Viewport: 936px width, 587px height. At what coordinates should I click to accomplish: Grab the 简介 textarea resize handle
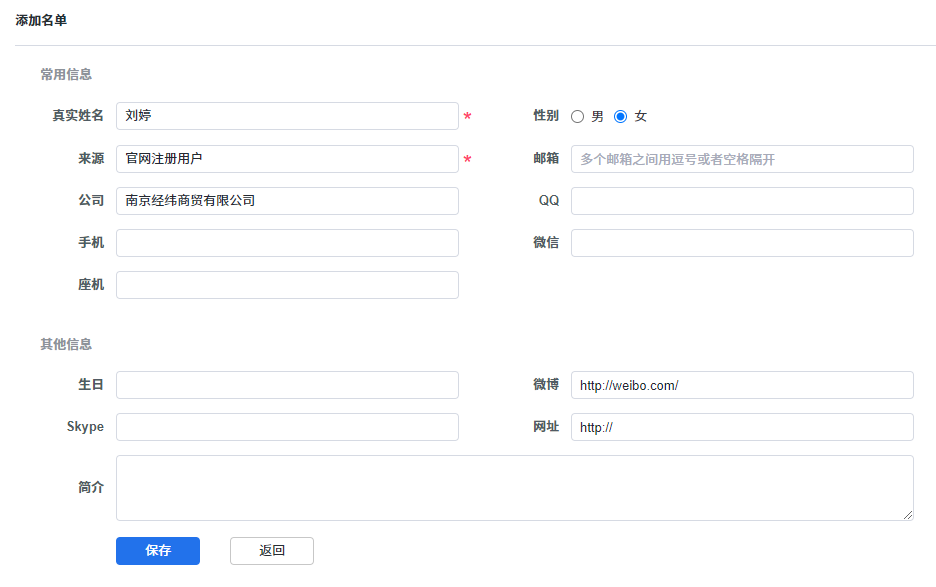[x=908, y=515]
